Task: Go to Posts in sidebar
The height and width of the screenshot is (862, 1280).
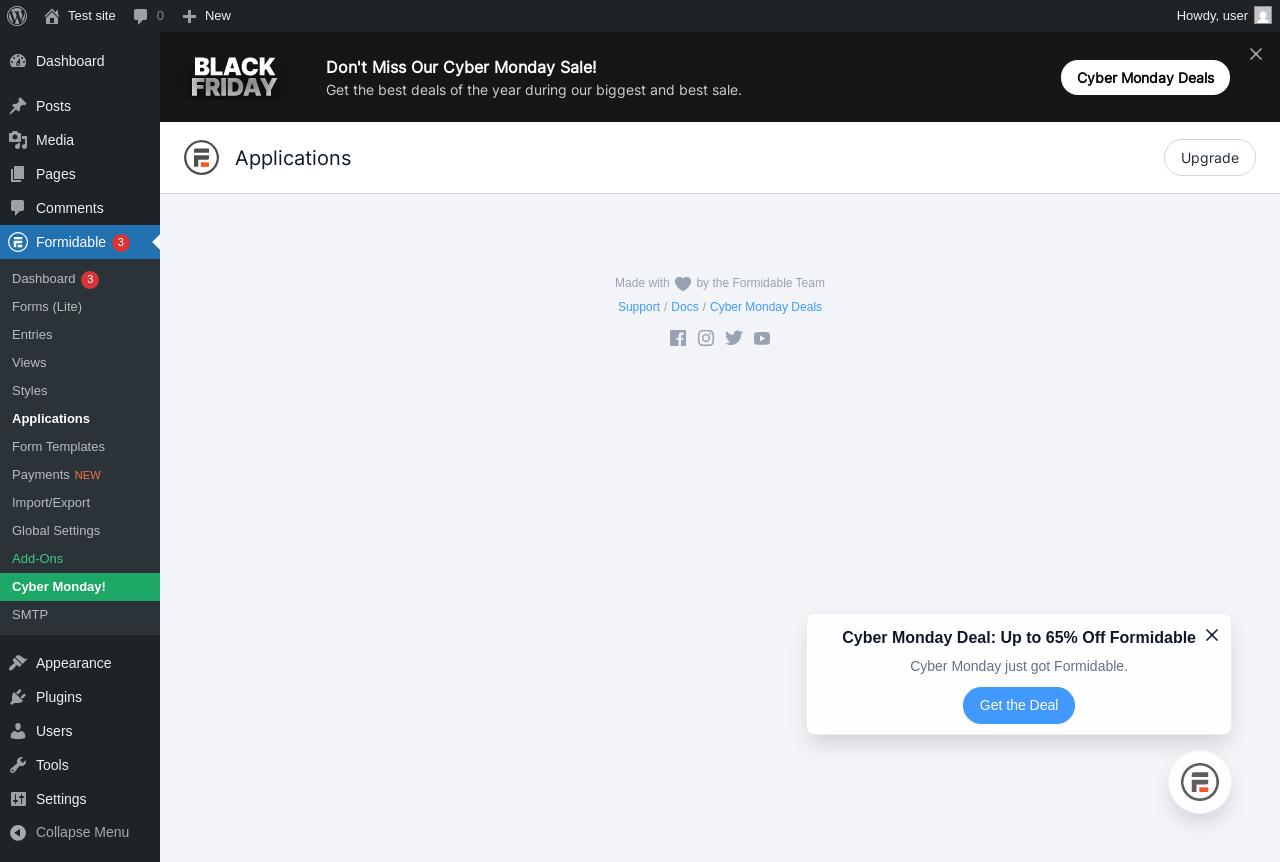Action: coord(80,106)
